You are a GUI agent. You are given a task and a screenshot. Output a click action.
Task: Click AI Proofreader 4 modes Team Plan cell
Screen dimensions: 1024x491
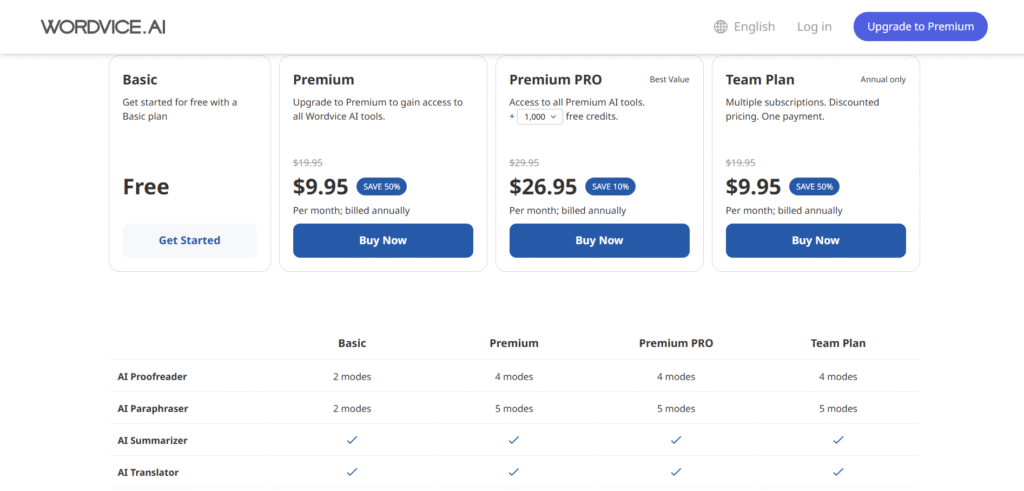[838, 377]
